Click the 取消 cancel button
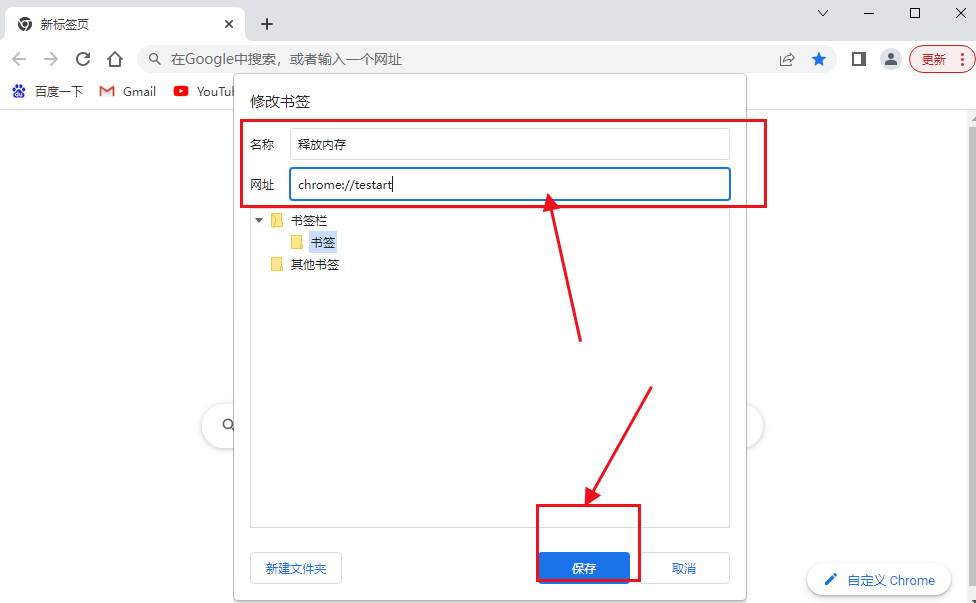 coord(684,568)
